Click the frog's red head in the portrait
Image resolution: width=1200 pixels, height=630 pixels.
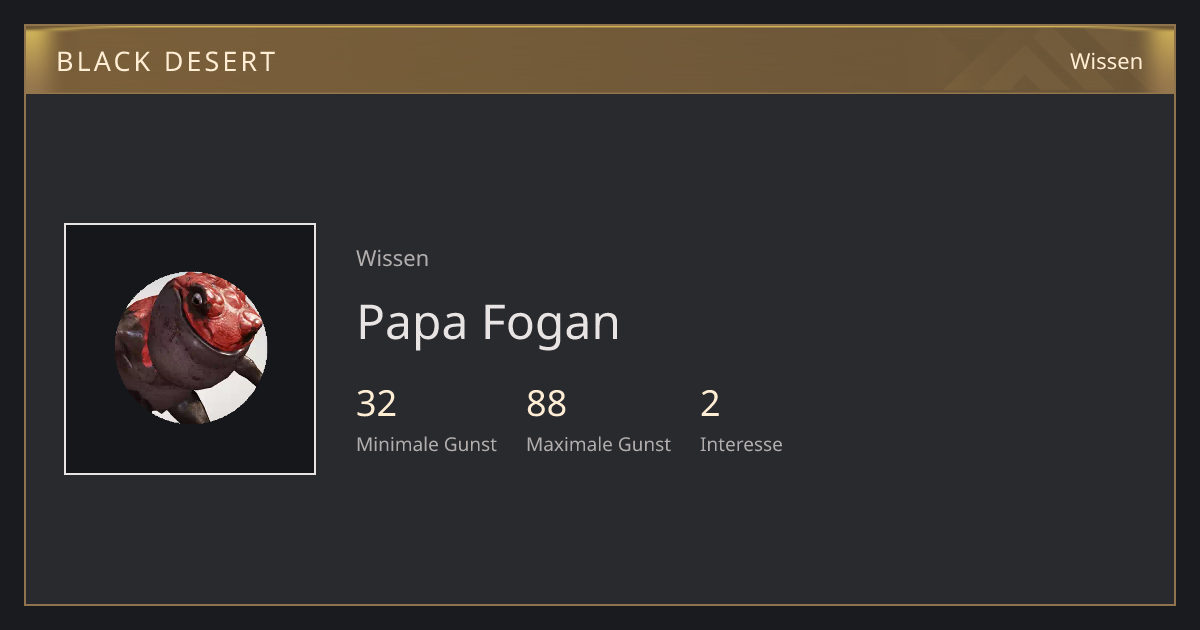point(222,308)
